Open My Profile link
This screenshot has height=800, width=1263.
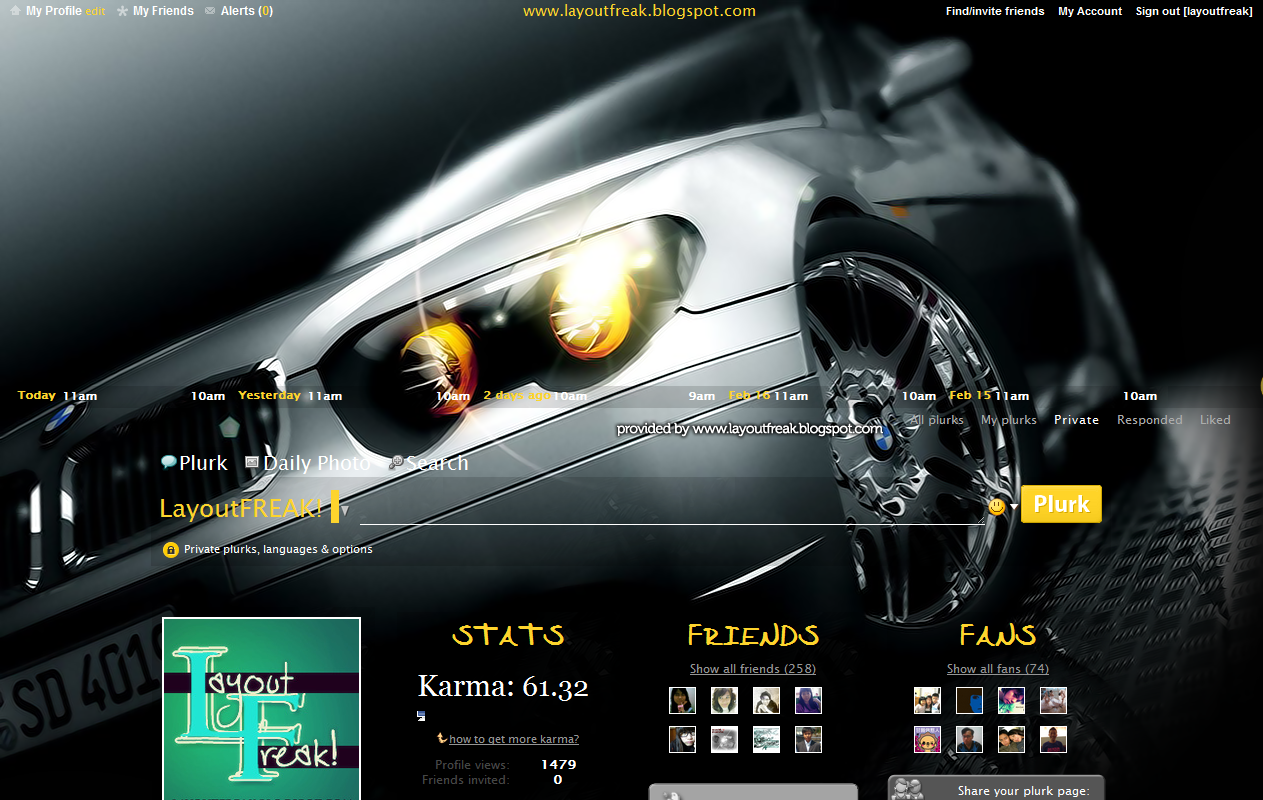point(54,11)
